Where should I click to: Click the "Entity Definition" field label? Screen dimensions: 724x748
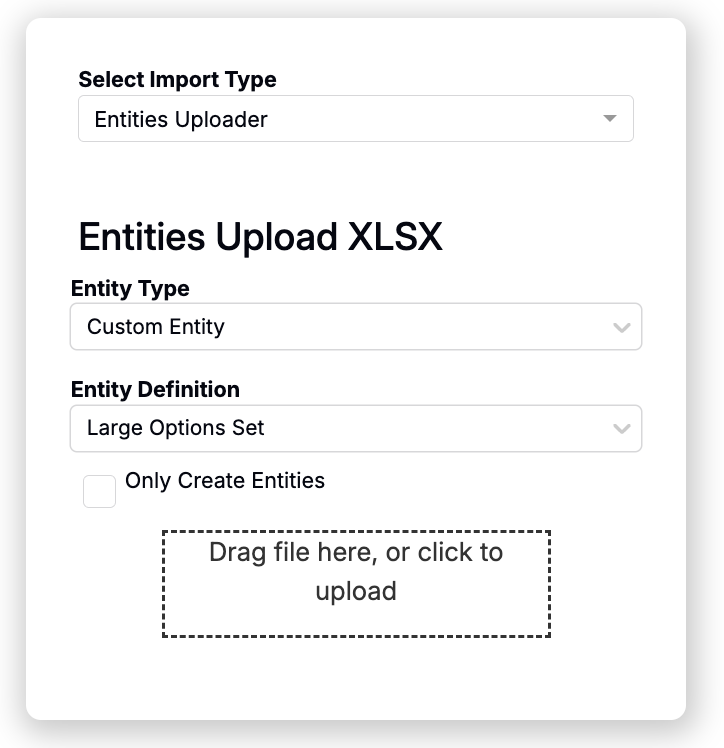pos(155,389)
